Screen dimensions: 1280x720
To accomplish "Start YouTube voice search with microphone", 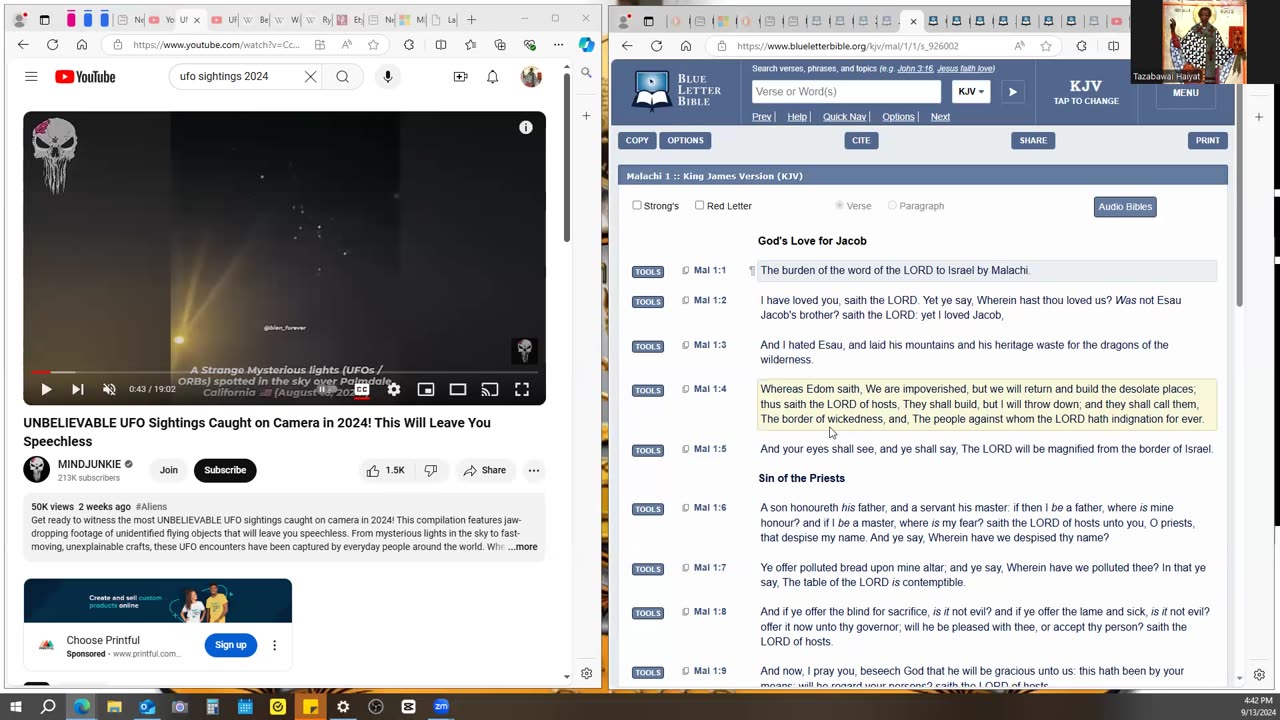I will tap(388, 77).
